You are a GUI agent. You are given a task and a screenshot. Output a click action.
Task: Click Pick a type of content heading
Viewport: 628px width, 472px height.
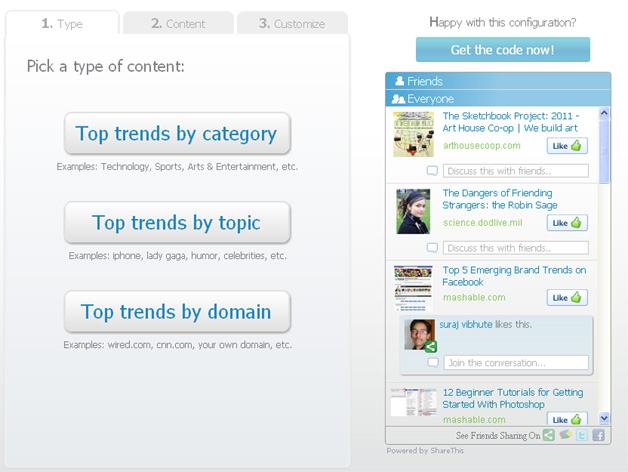(106, 67)
